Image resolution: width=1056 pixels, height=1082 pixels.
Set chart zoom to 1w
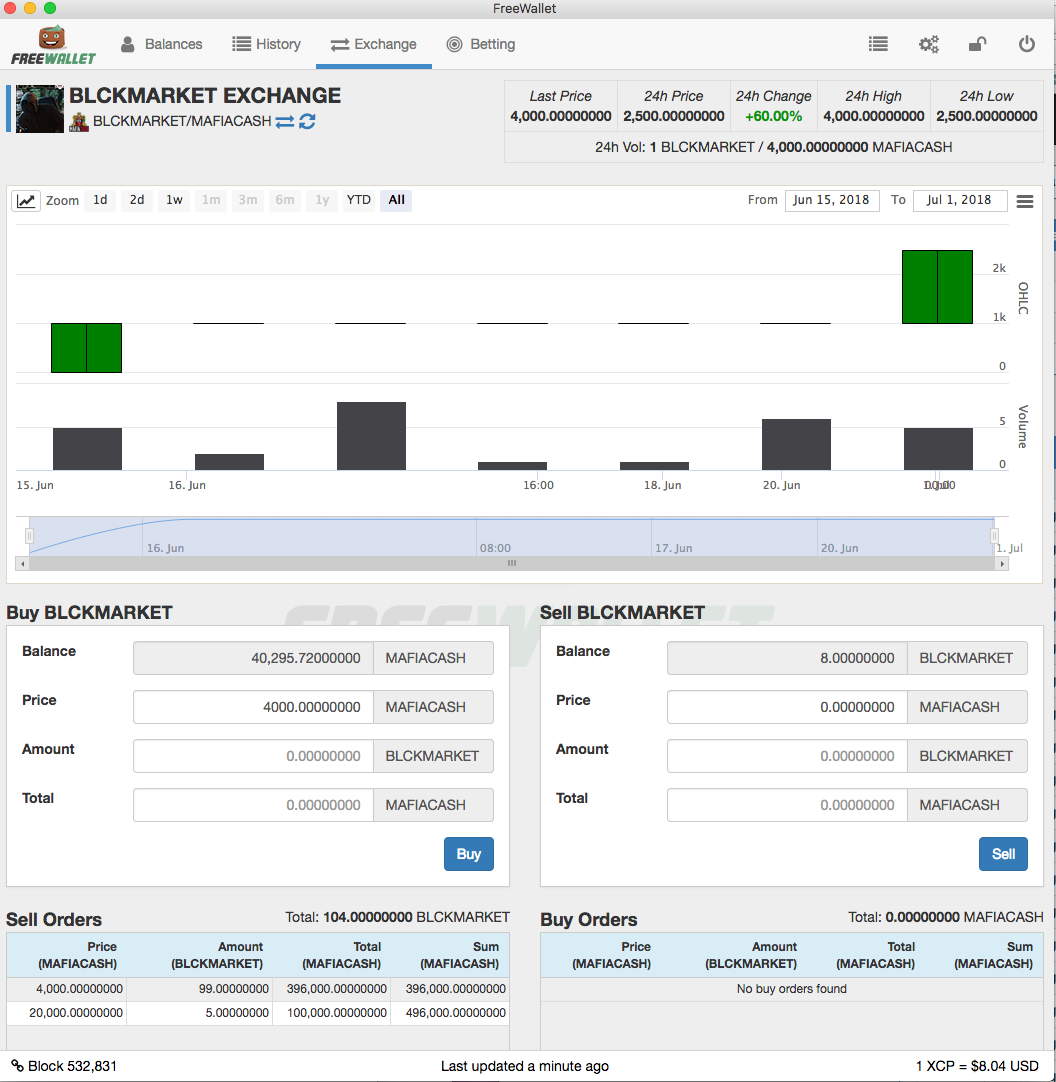pos(174,200)
